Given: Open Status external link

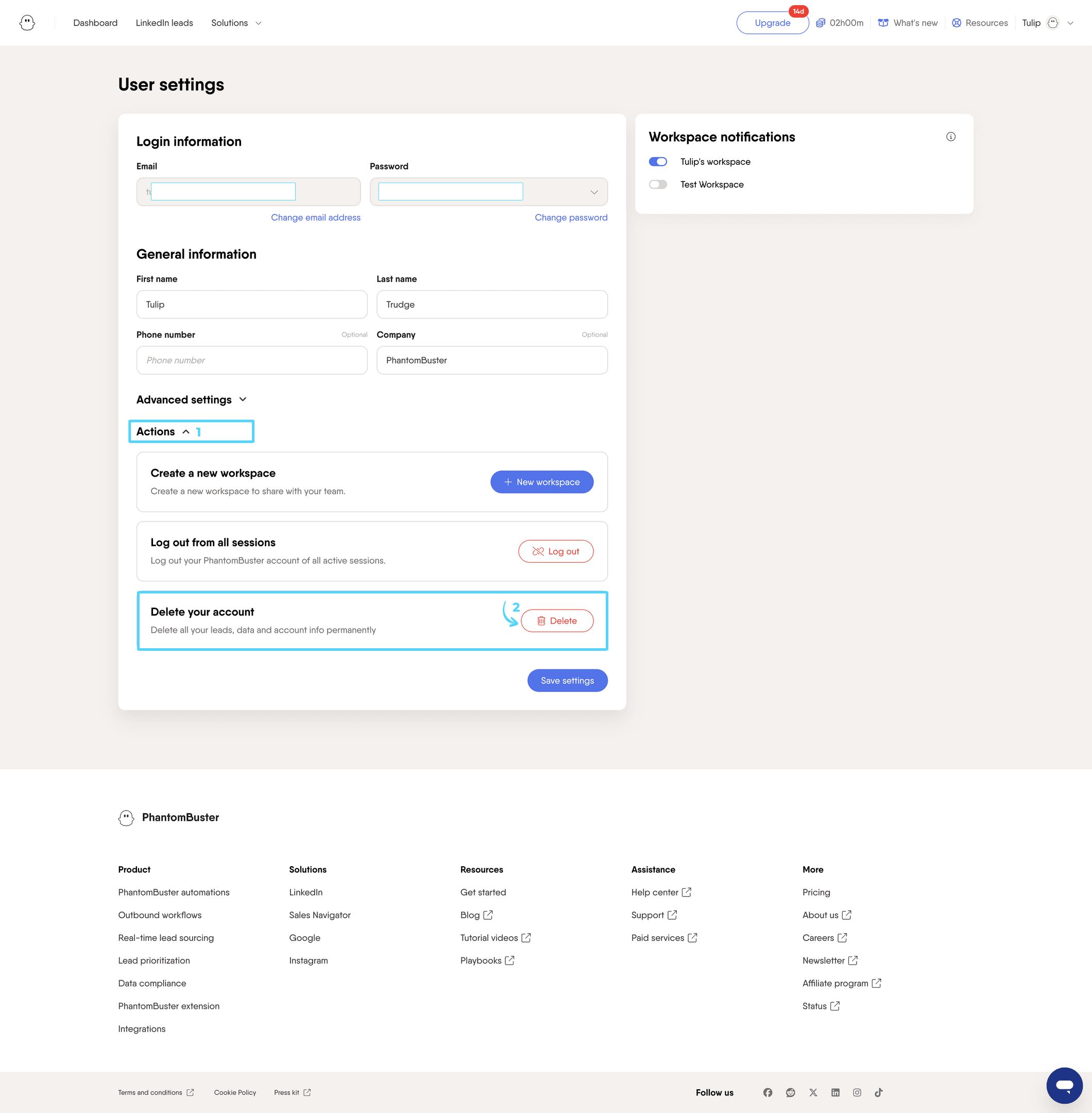Looking at the screenshot, I should 821,1006.
